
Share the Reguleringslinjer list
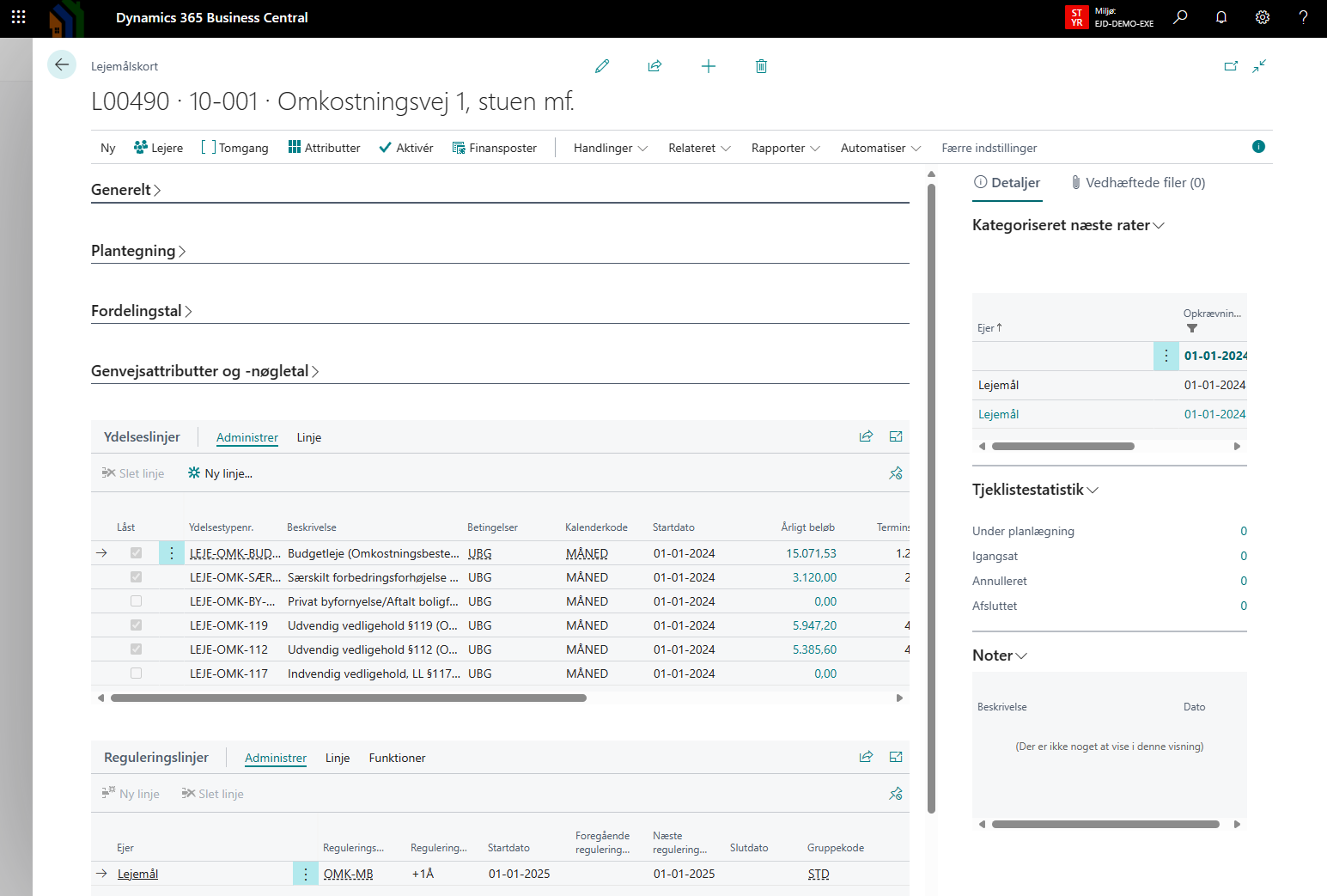coord(866,757)
